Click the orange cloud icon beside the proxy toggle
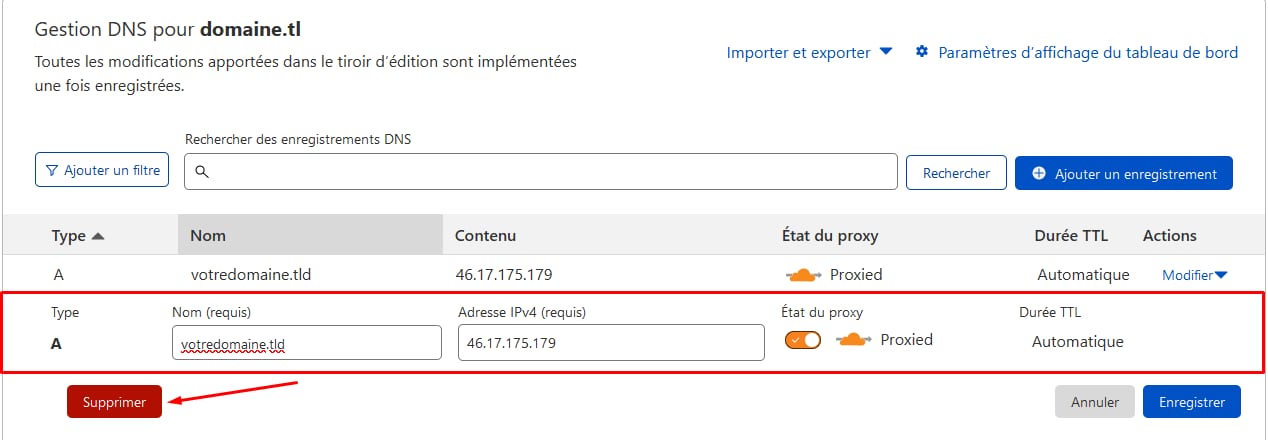The width and height of the screenshot is (1268, 440). 853,340
